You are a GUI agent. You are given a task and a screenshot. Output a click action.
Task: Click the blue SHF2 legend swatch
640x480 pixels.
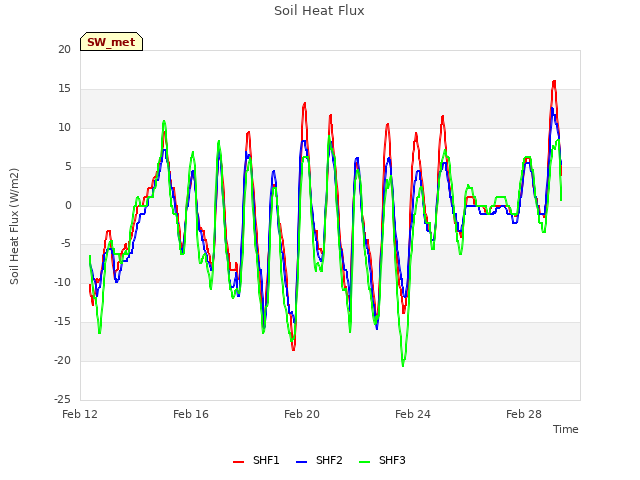tap(301, 462)
